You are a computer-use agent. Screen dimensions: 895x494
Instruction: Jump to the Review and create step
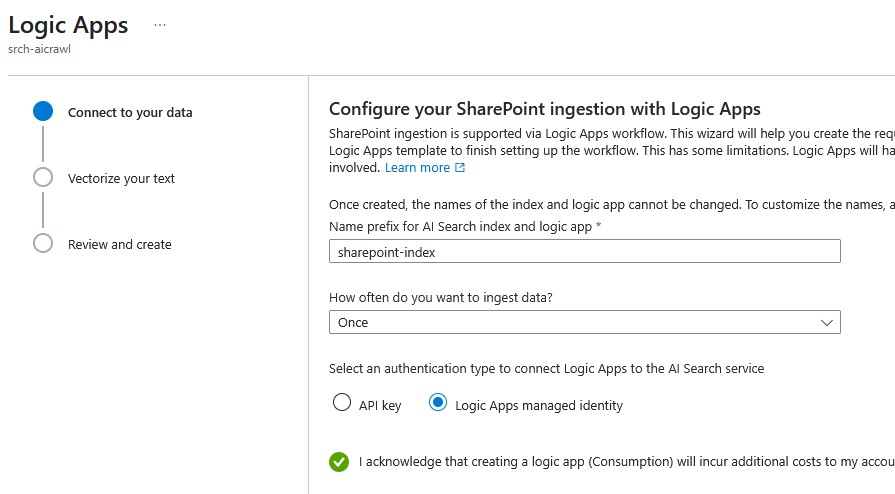(119, 244)
